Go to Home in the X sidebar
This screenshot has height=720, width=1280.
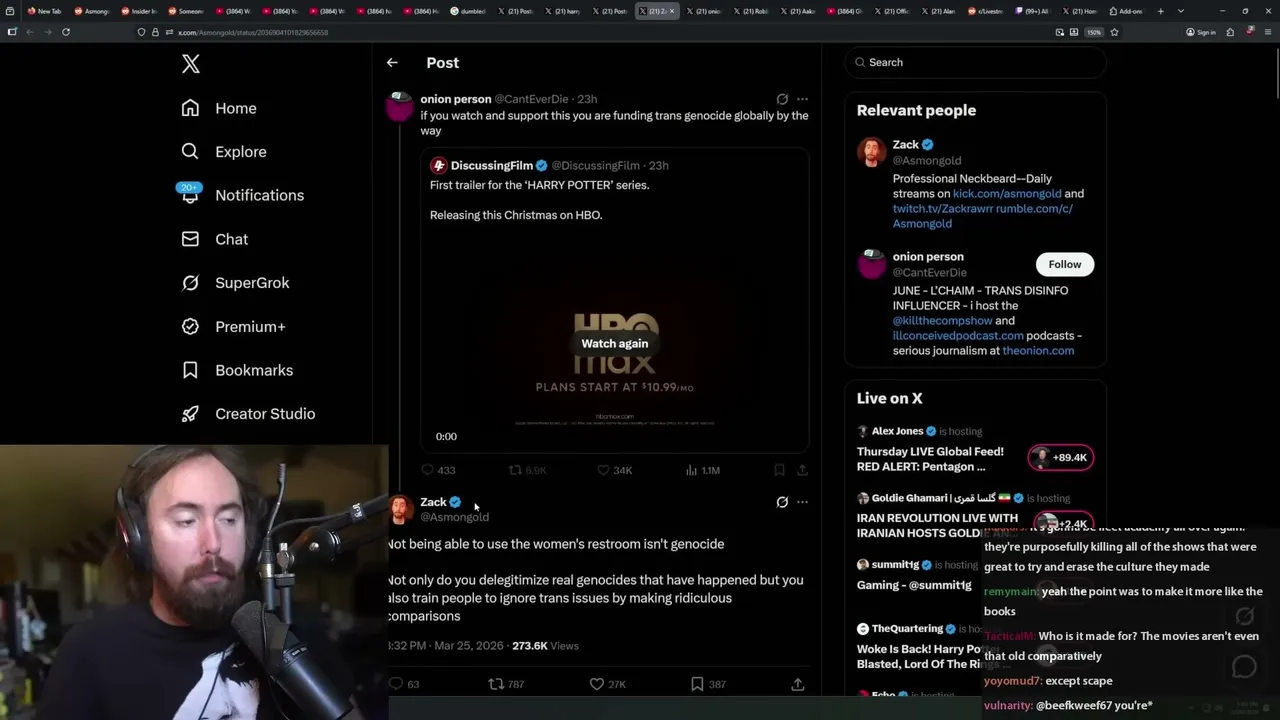[219, 108]
